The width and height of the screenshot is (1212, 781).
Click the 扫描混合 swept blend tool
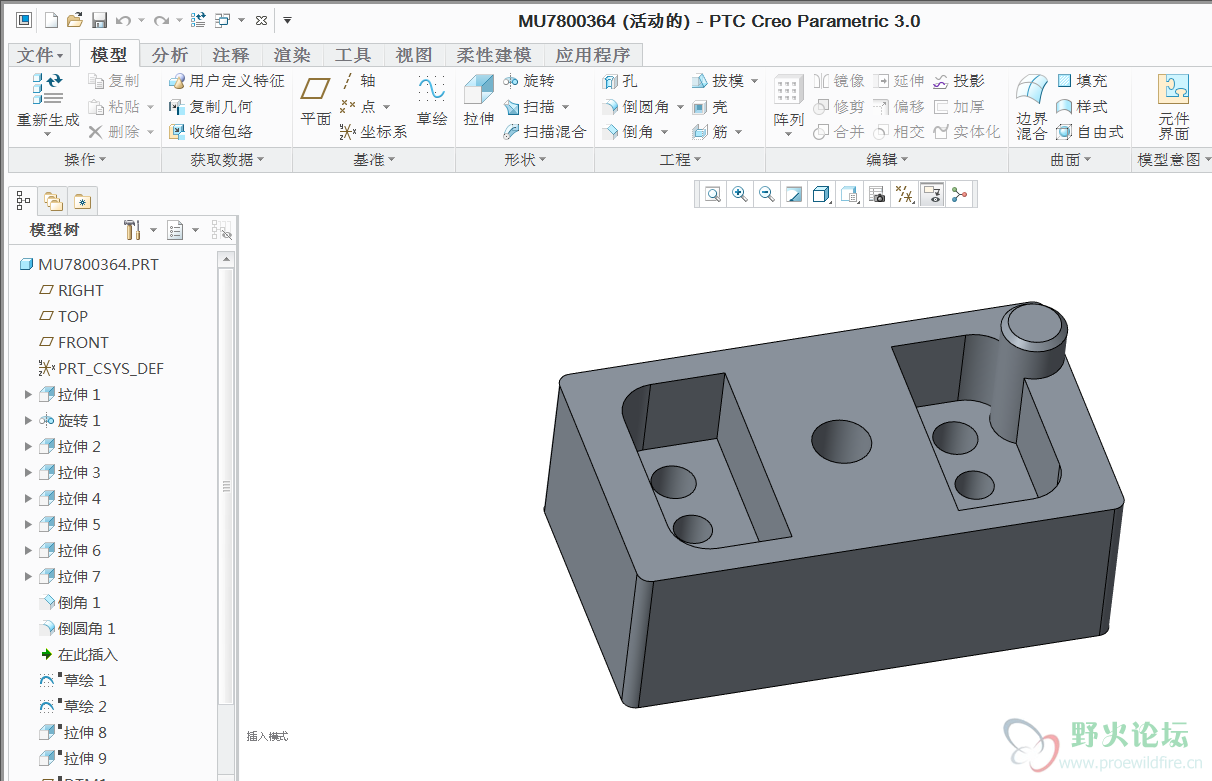pos(545,132)
